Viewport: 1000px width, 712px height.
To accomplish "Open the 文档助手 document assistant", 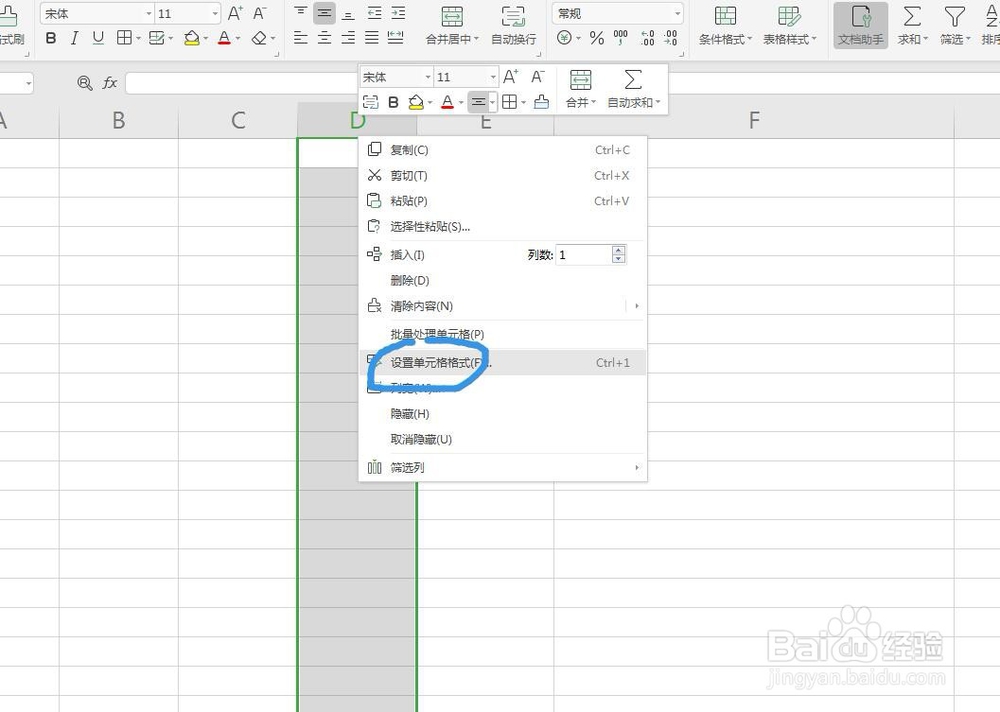I will tap(861, 25).
